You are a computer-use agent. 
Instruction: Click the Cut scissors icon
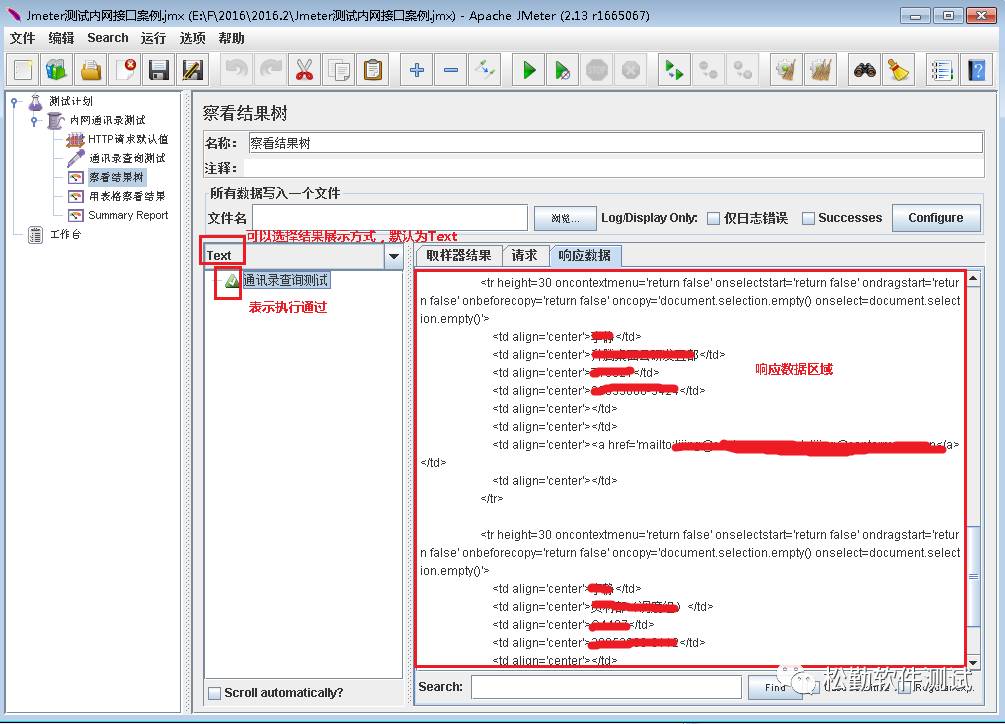[304, 70]
